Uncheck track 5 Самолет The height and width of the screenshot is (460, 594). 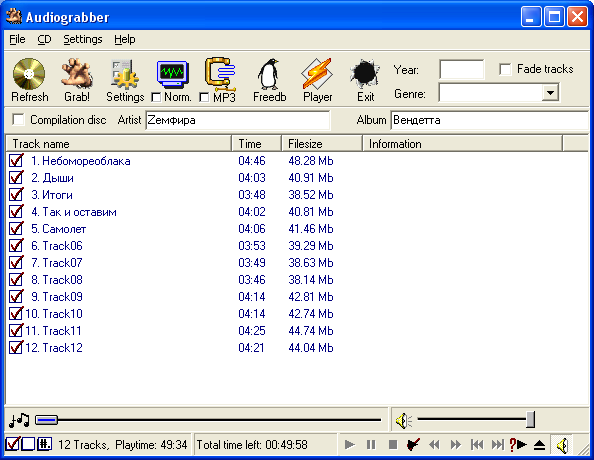pos(16,228)
